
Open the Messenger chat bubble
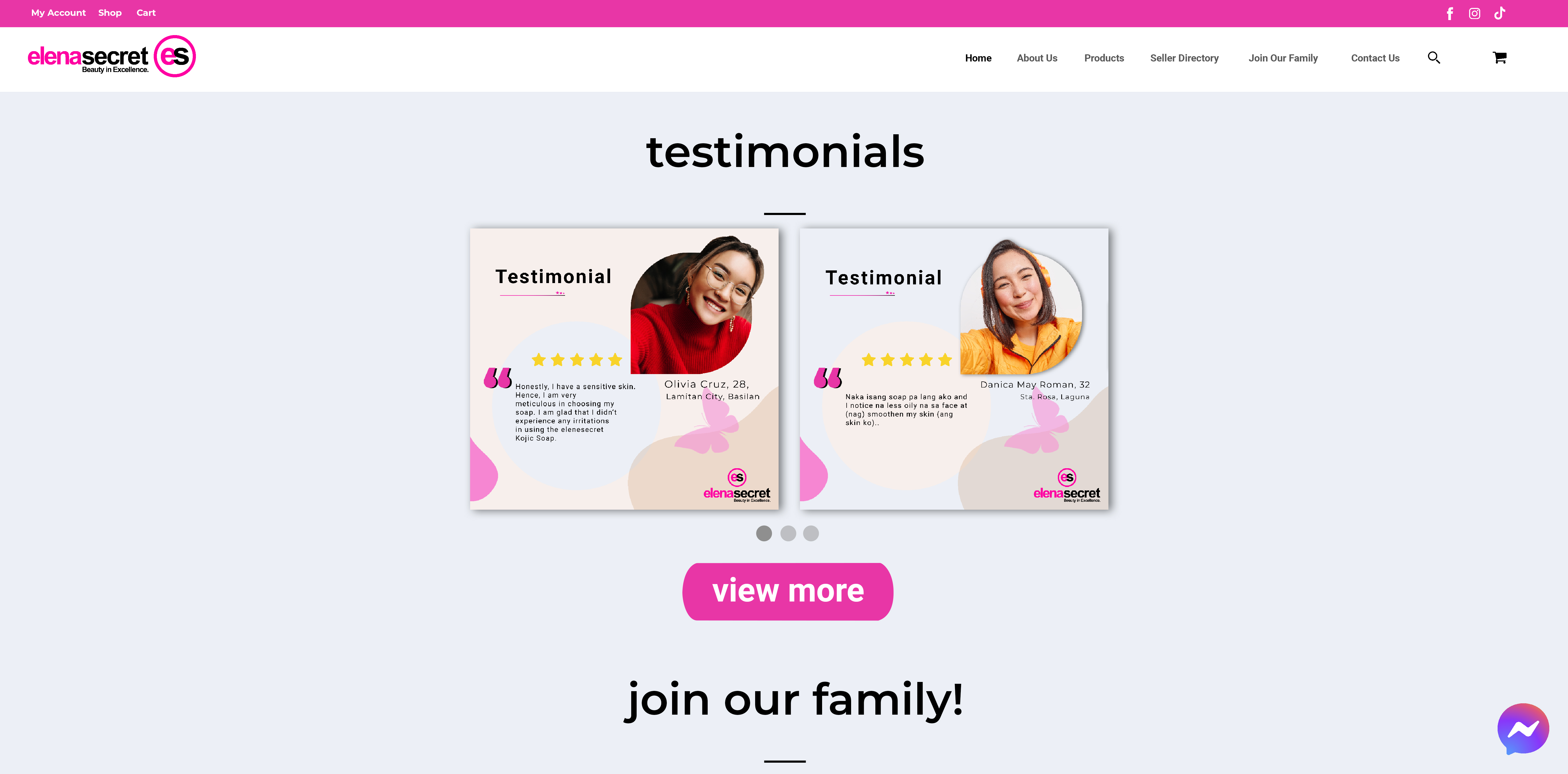click(1523, 728)
